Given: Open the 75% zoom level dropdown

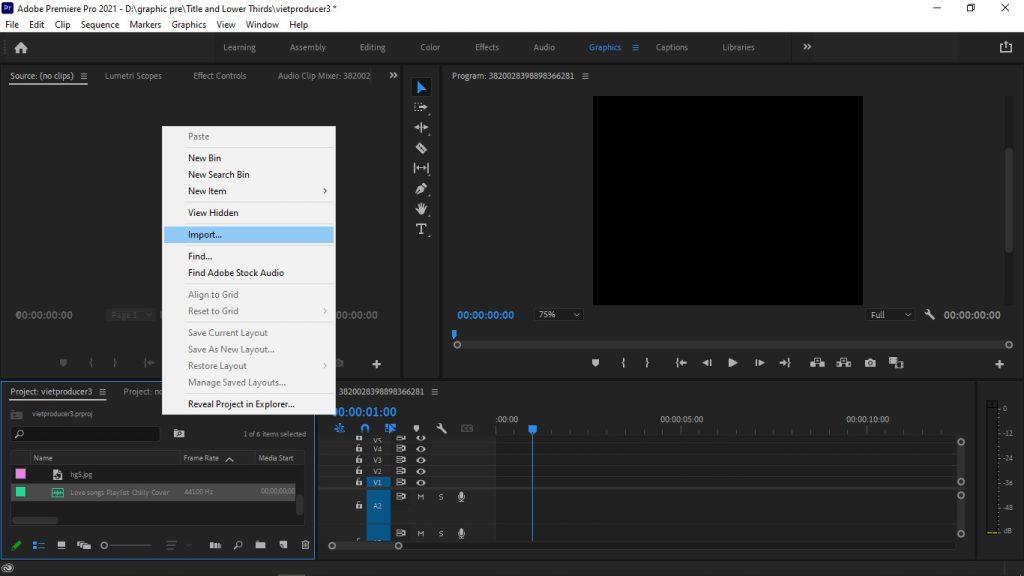Looking at the screenshot, I should (559, 315).
